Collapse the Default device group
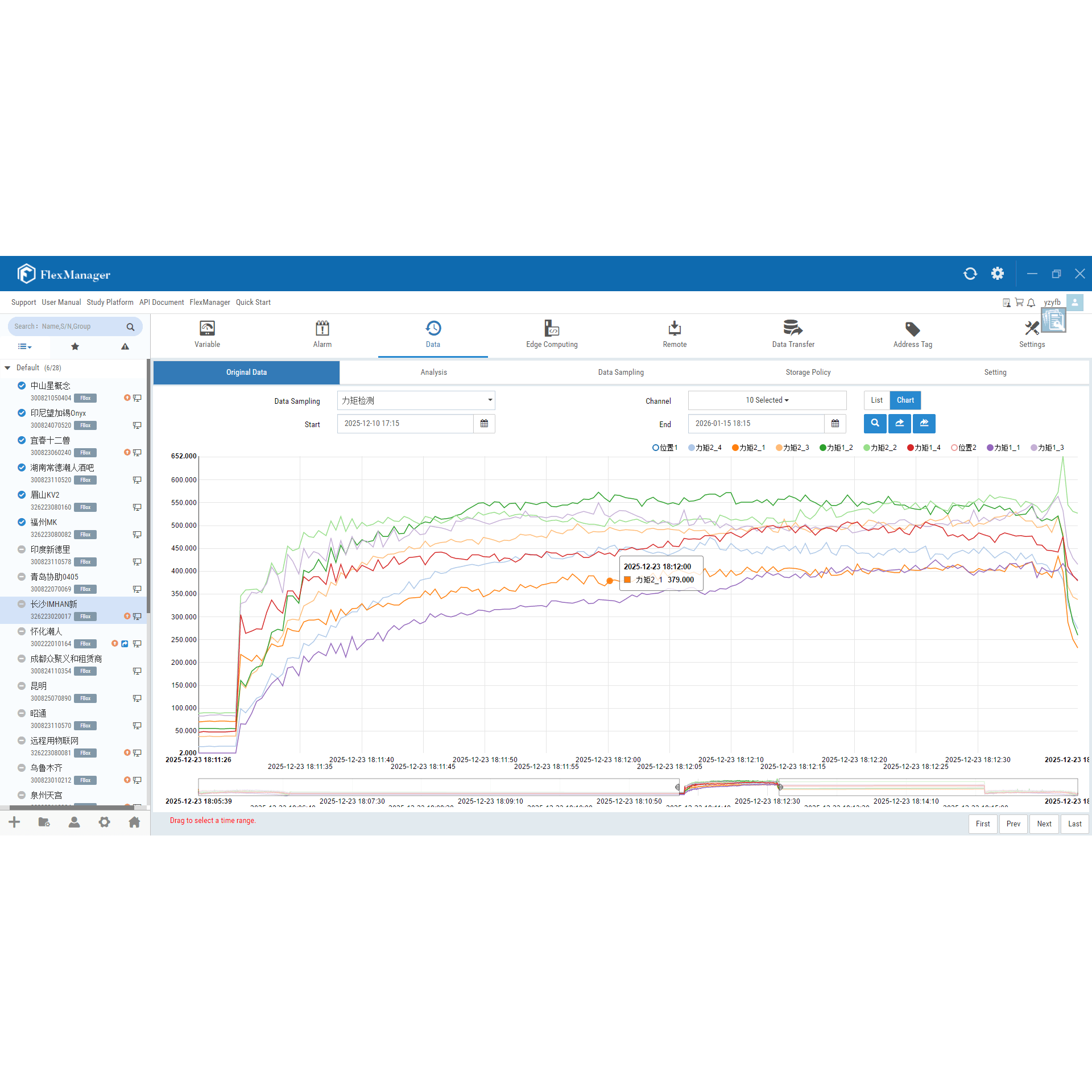This screenshot has width=1092, height=1092. pyautogui.click(x=8, y=368)
